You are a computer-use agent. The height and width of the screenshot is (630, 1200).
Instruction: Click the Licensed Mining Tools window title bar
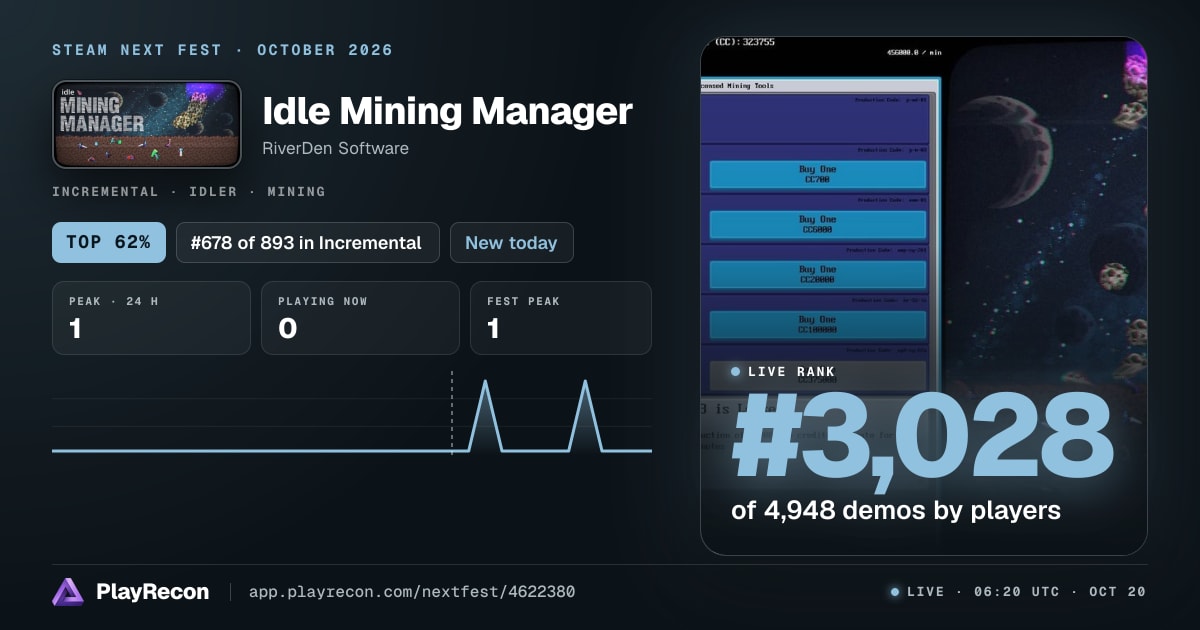click(x=820, y=86)
